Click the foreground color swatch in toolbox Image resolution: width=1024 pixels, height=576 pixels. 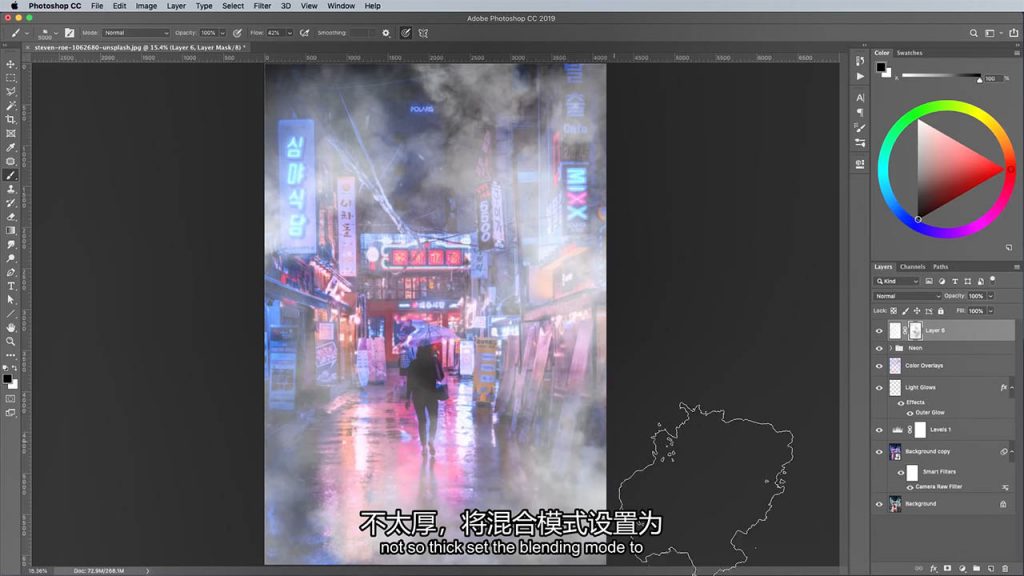7,379
